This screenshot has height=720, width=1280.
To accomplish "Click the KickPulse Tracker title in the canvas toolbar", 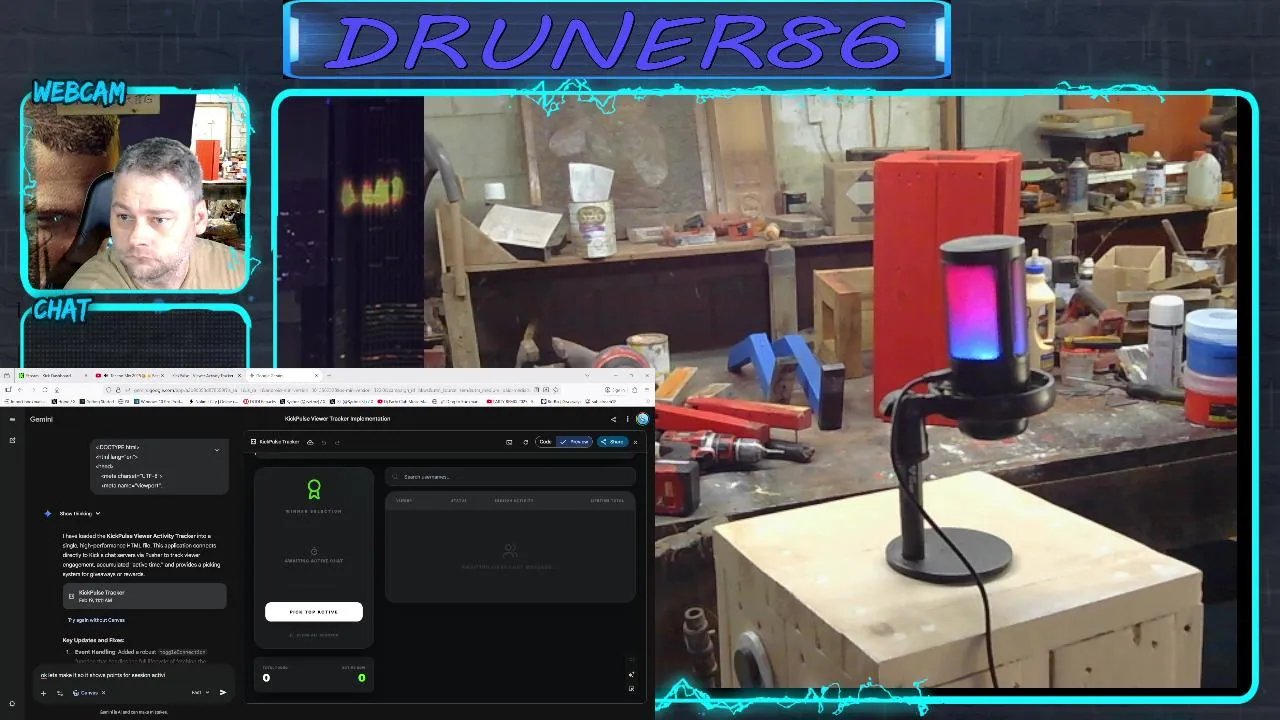I will [x=279, y=442].
